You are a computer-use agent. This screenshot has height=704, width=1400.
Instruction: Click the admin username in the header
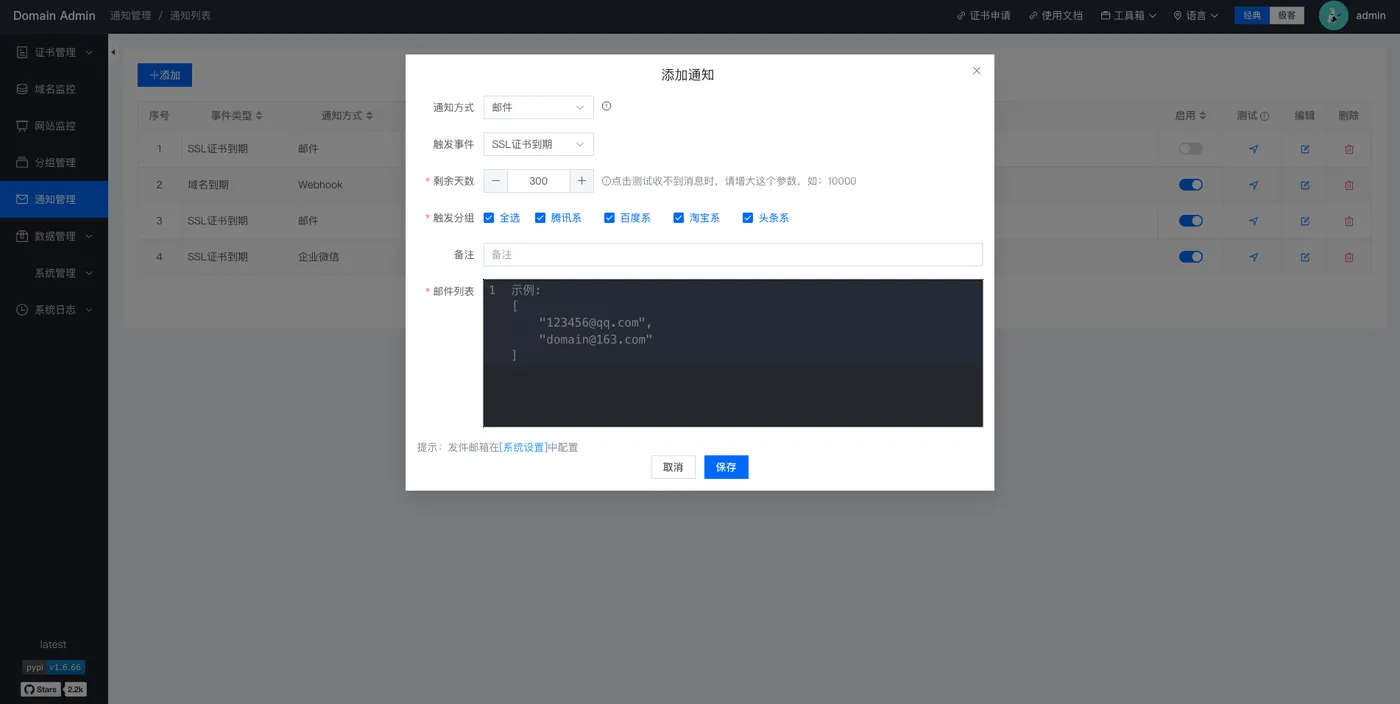[1371, 15]
